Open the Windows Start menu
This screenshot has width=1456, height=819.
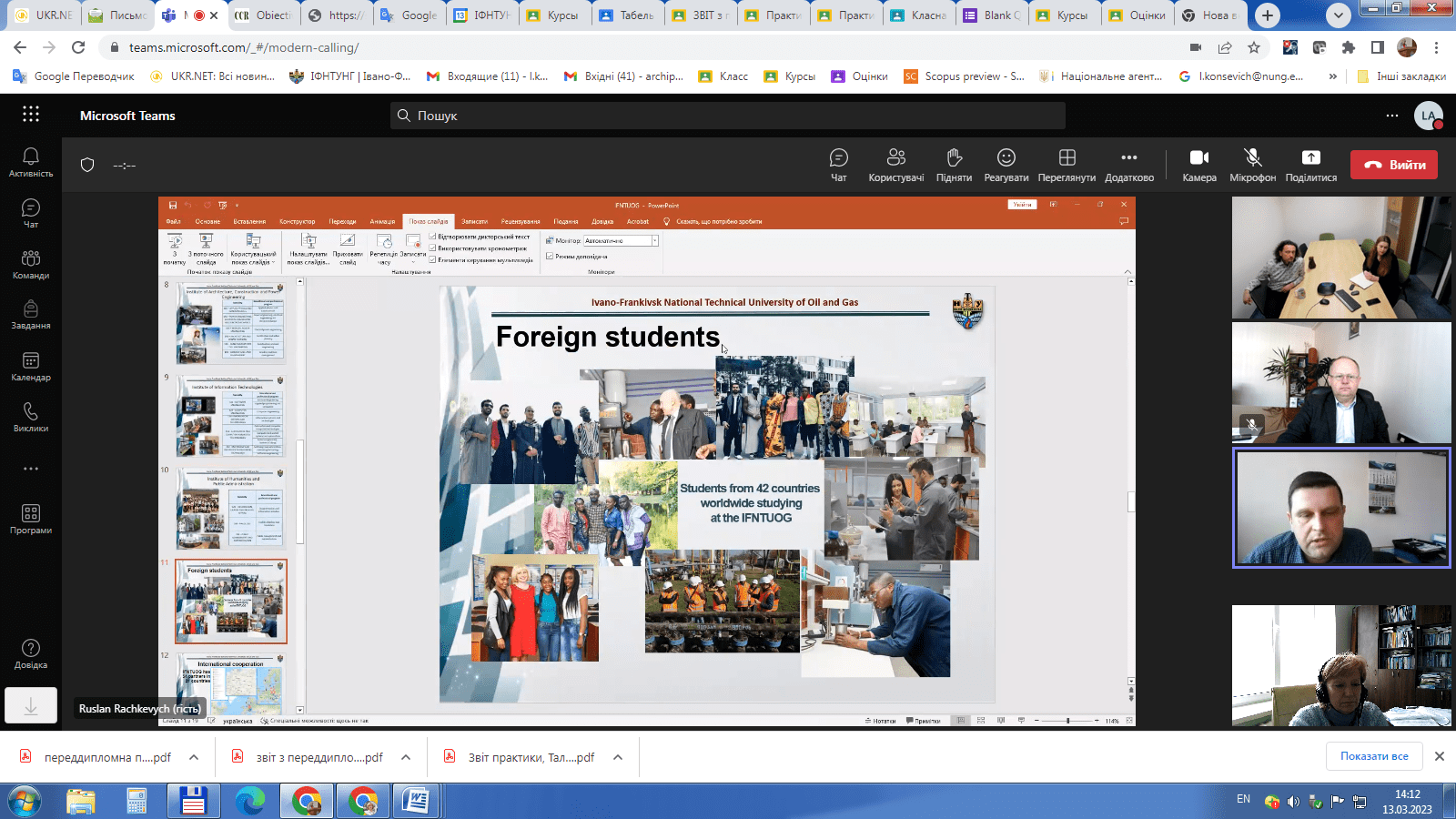tap(25, 802)
